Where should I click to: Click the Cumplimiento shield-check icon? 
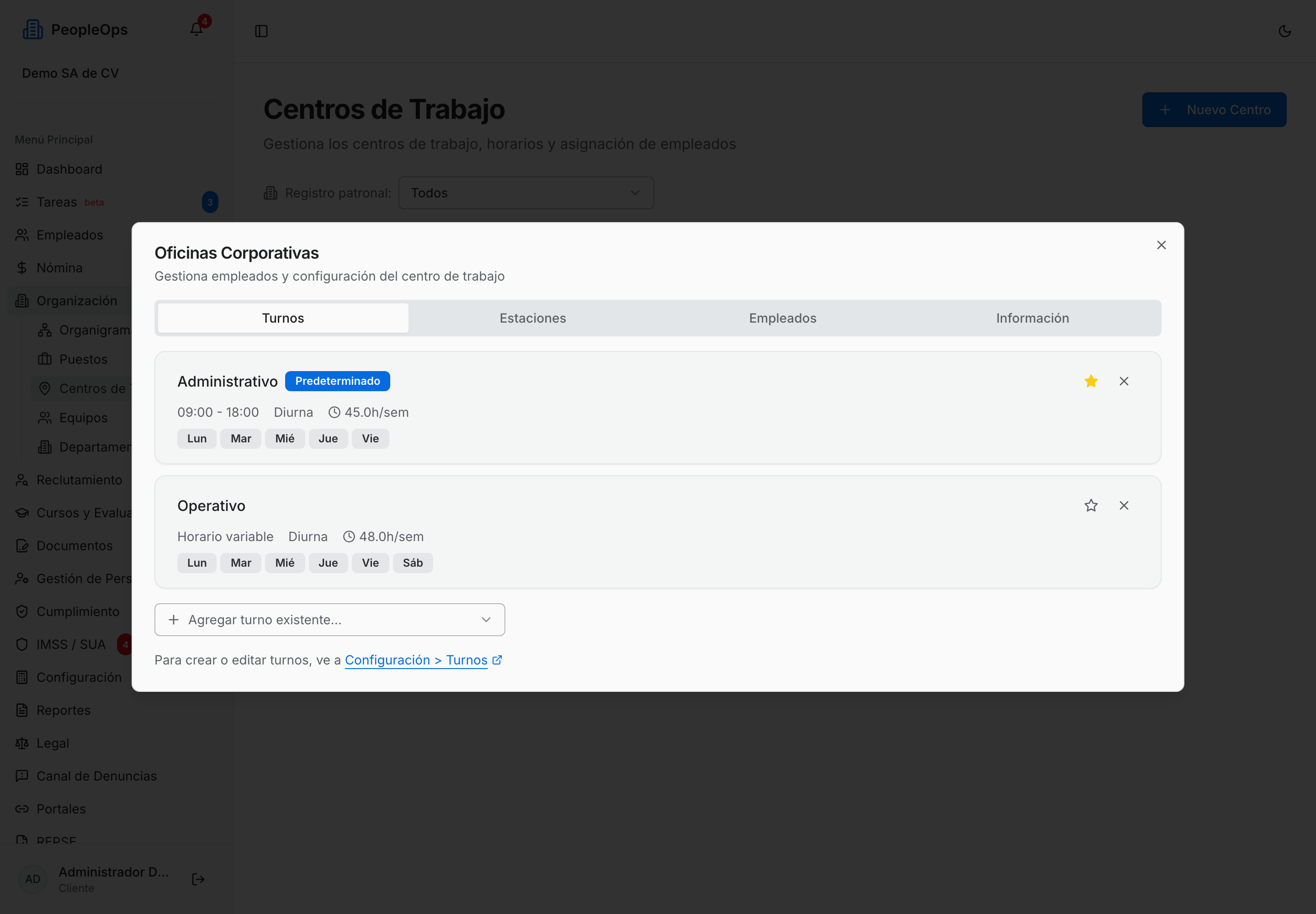point(22,612)
